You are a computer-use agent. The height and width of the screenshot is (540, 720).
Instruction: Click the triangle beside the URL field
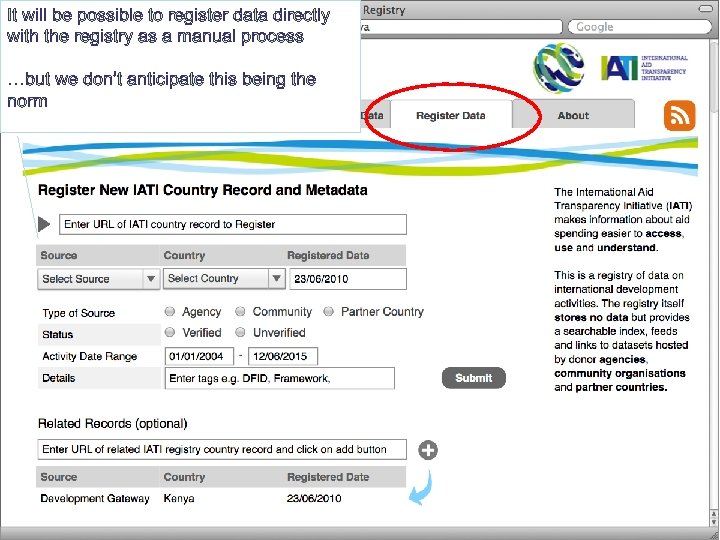click(x=44, y=224)
